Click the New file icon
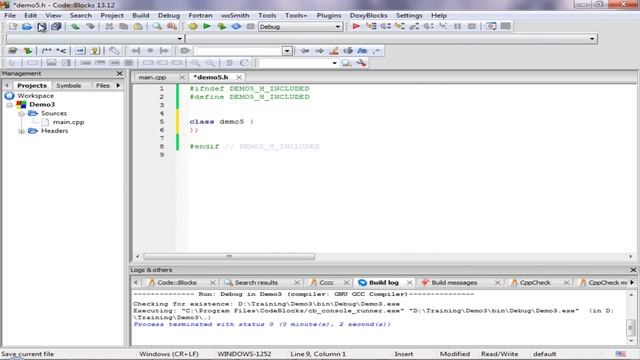This screenshot has width=640, height=360. (13, 27)
